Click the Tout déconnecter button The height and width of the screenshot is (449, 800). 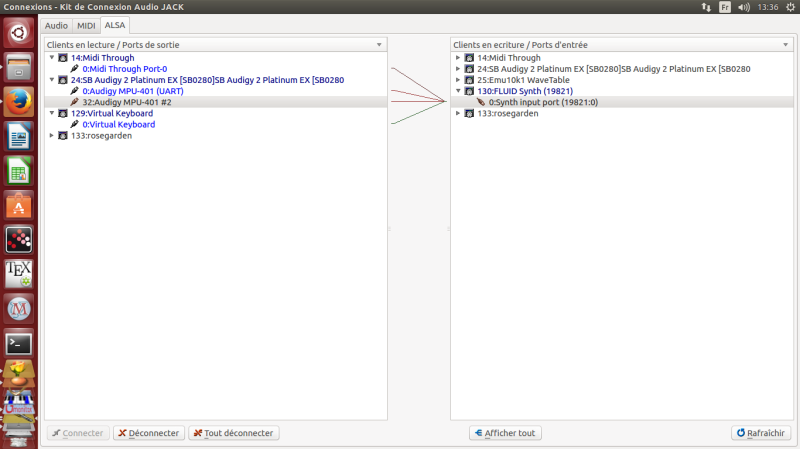(x=234, y=433)
